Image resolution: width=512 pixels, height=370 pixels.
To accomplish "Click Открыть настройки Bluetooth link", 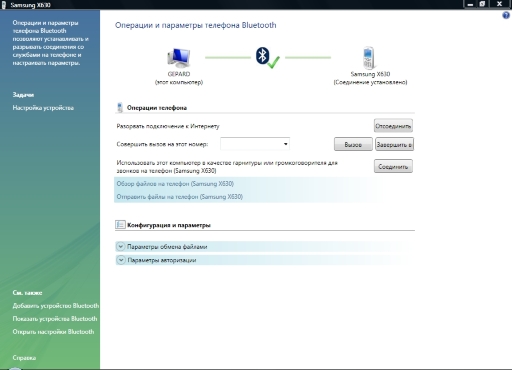I will coord(53,332).
